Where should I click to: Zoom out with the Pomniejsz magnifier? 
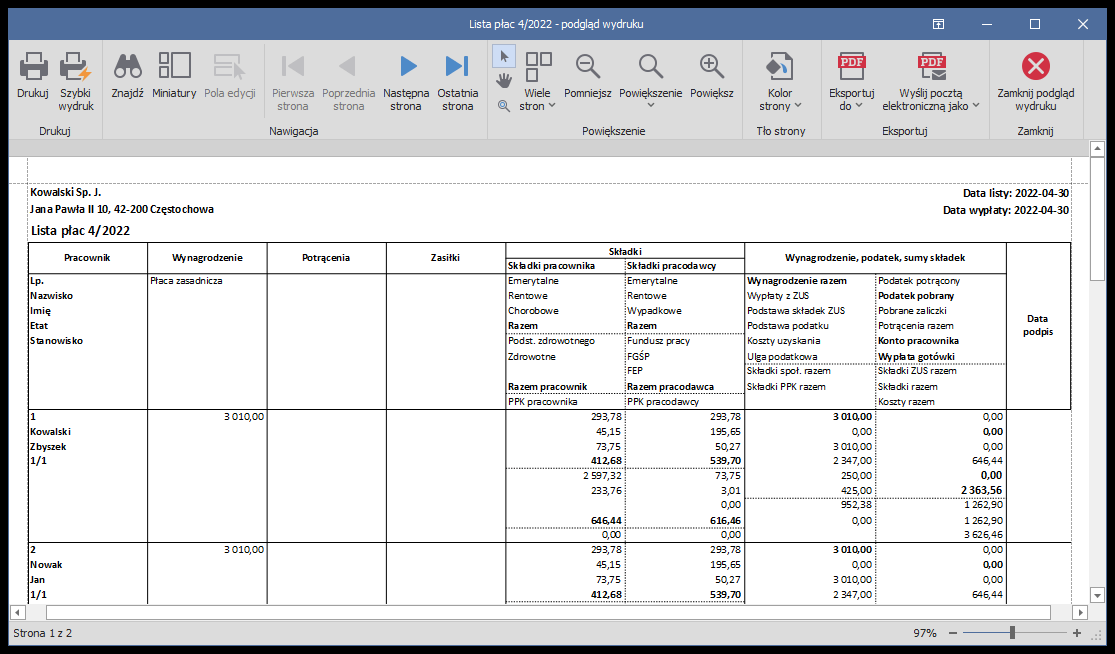tap(588, 68)
